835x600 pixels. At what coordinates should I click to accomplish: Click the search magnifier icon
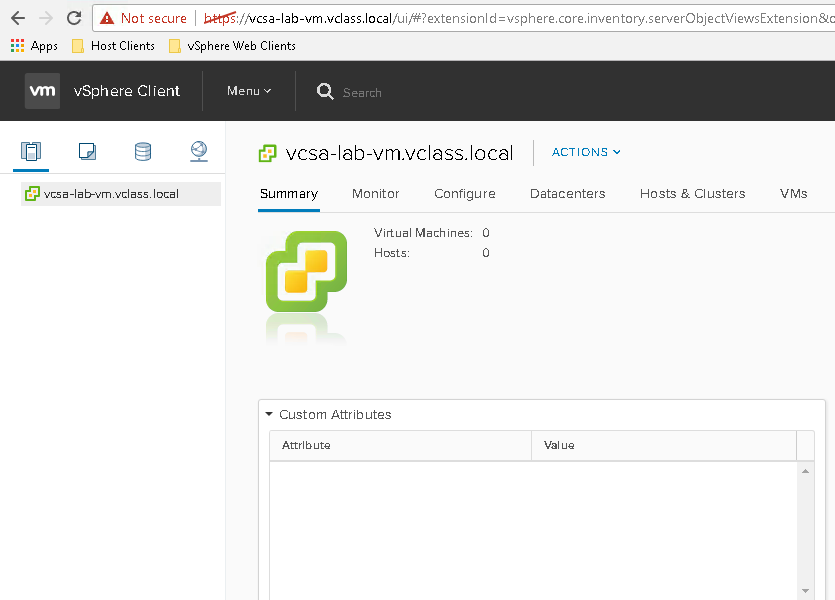click(x=325, y=92)
